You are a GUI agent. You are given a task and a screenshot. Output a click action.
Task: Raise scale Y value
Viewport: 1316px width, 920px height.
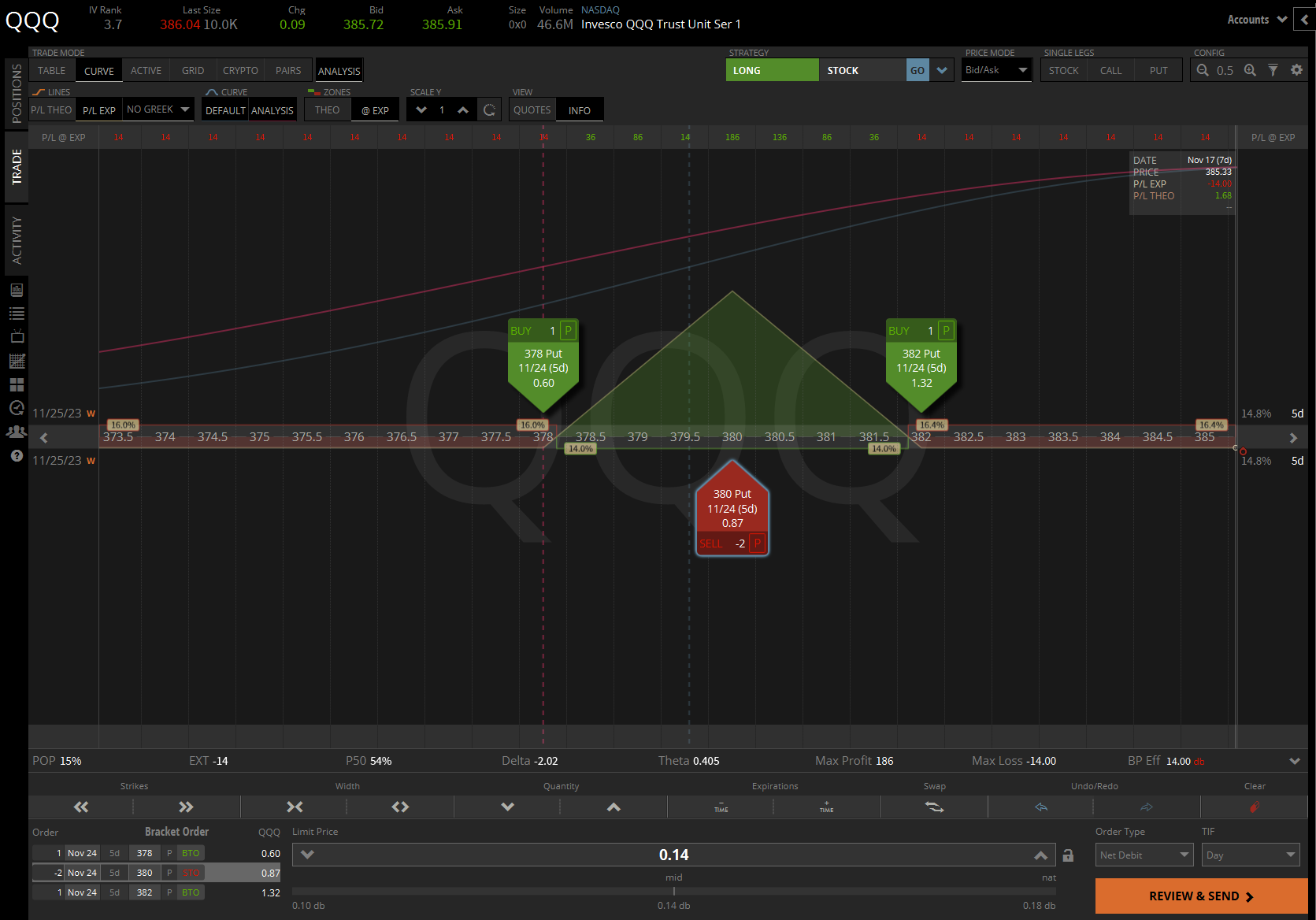click(463, 110)
